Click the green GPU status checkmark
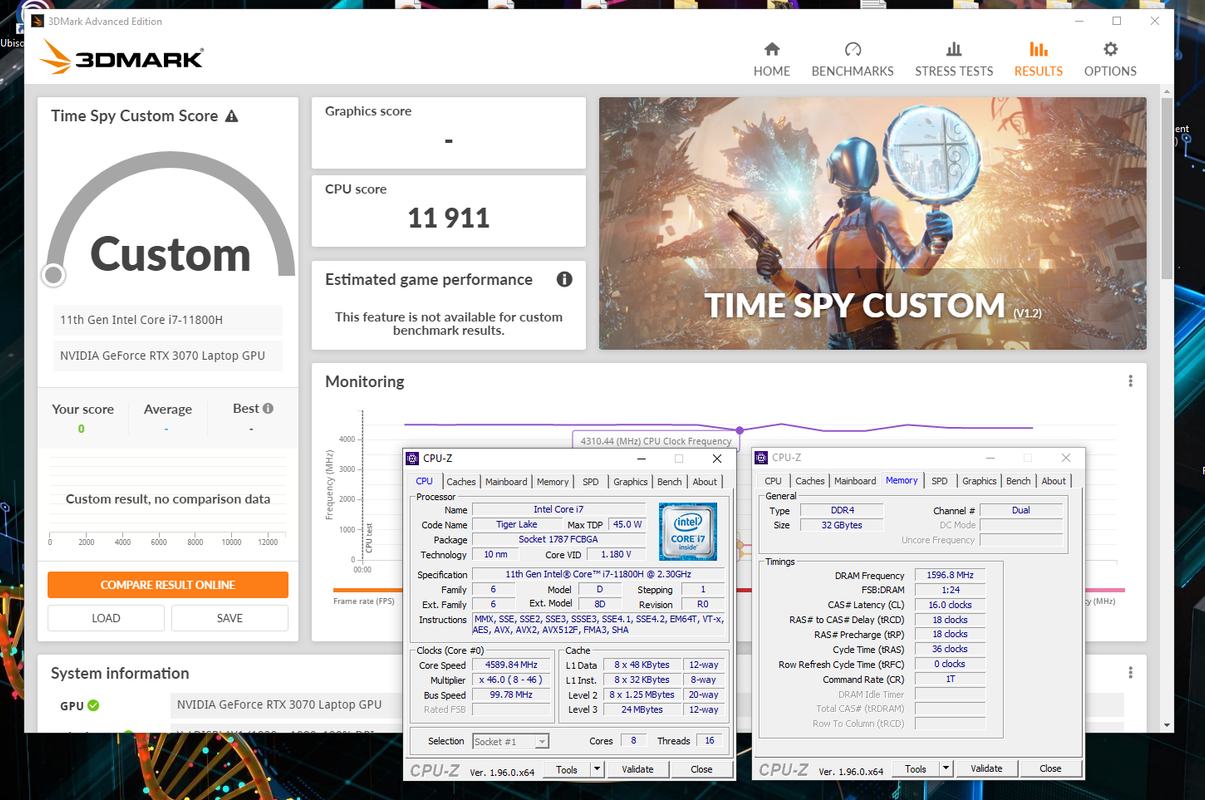1205x800 pixels. tap(93, 705)
